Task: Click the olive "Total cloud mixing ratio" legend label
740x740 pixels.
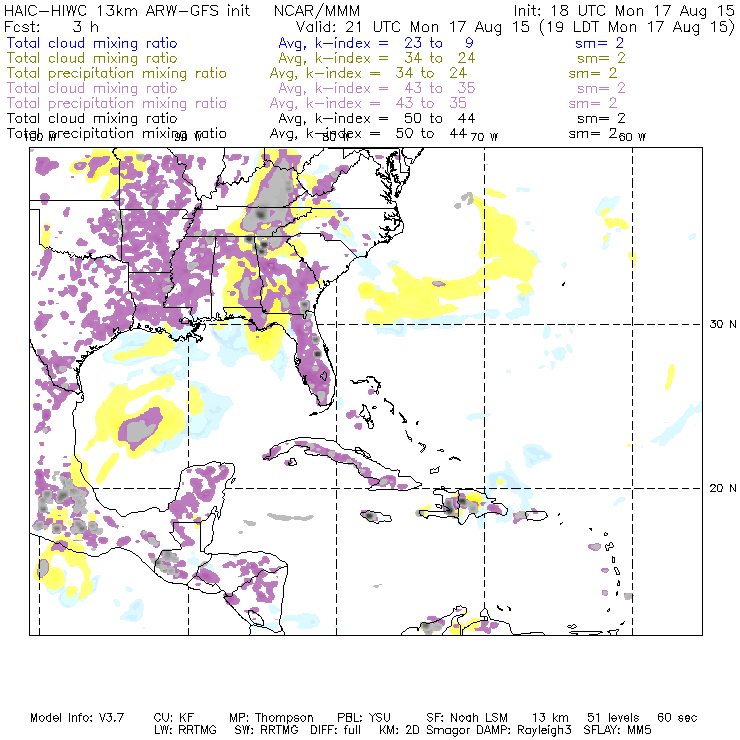Action: coord(92,58)
